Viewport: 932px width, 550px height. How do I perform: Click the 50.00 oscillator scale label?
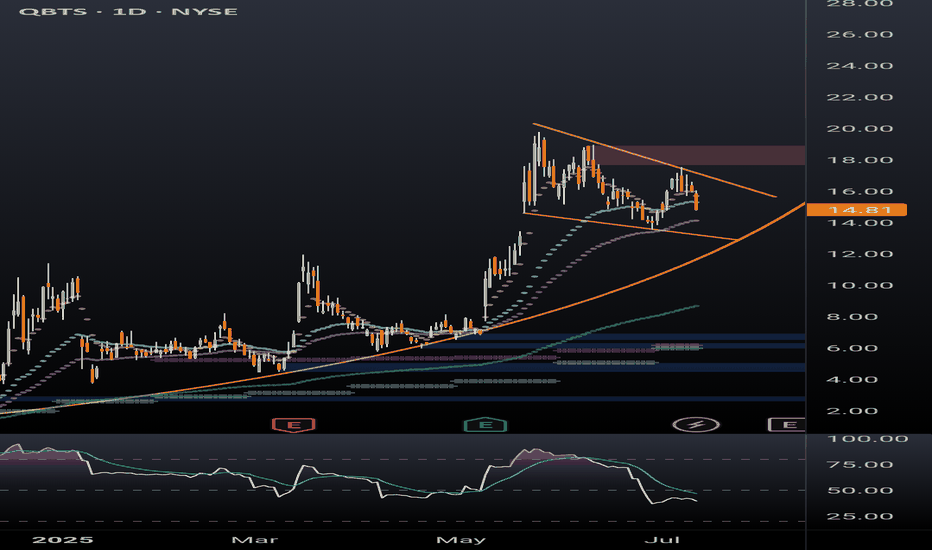pyautogui.click(x=859, y=491)
